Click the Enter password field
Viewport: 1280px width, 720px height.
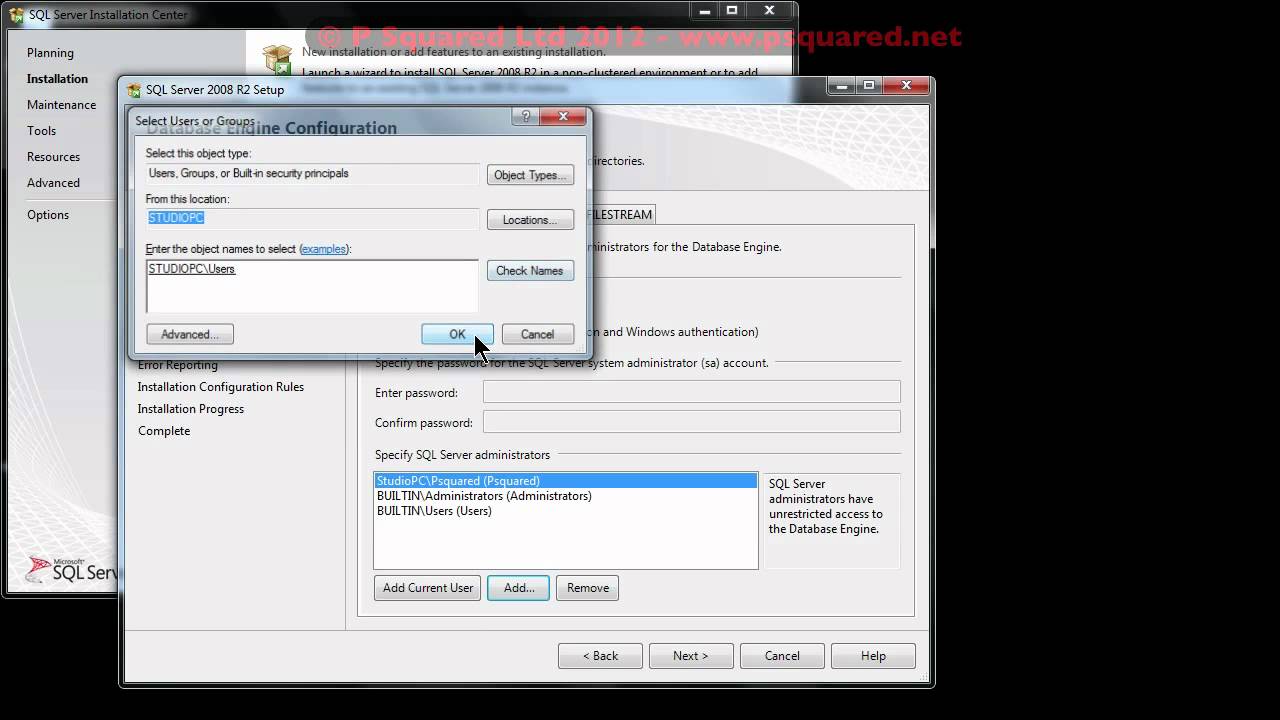pyautogui.click(x=691, y=392)
